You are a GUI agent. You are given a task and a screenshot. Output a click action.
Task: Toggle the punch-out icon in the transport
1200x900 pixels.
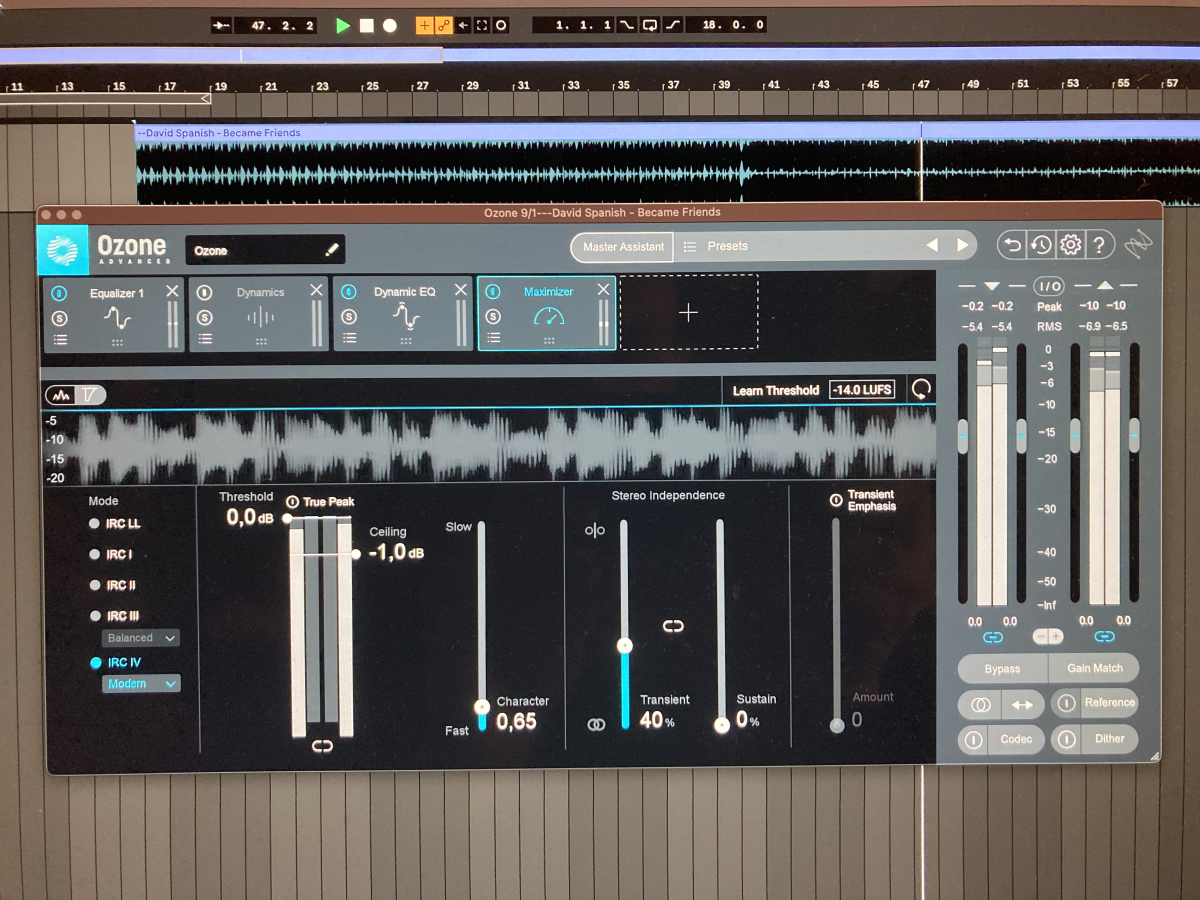[x=673, y=25]
